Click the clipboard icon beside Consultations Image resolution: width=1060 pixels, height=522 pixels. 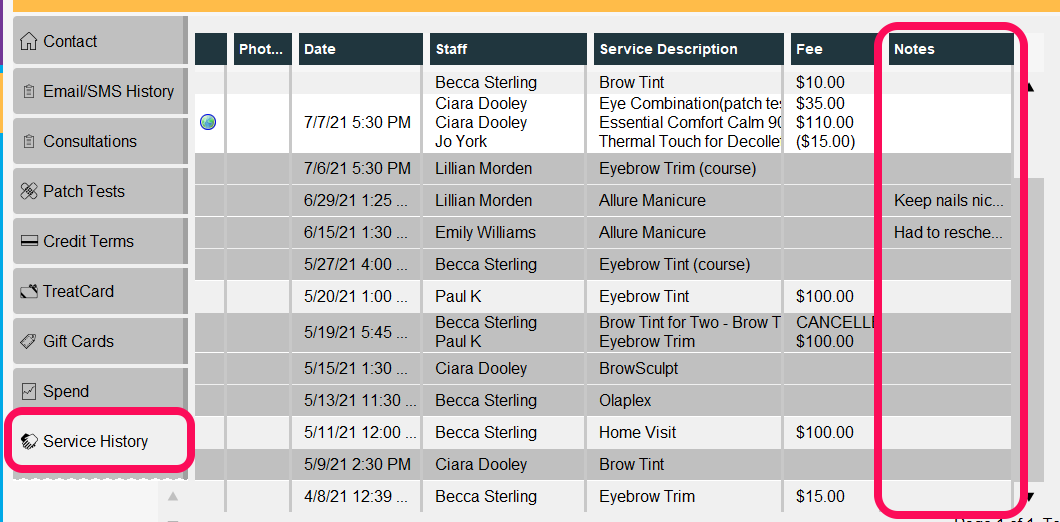click(28, 142)
